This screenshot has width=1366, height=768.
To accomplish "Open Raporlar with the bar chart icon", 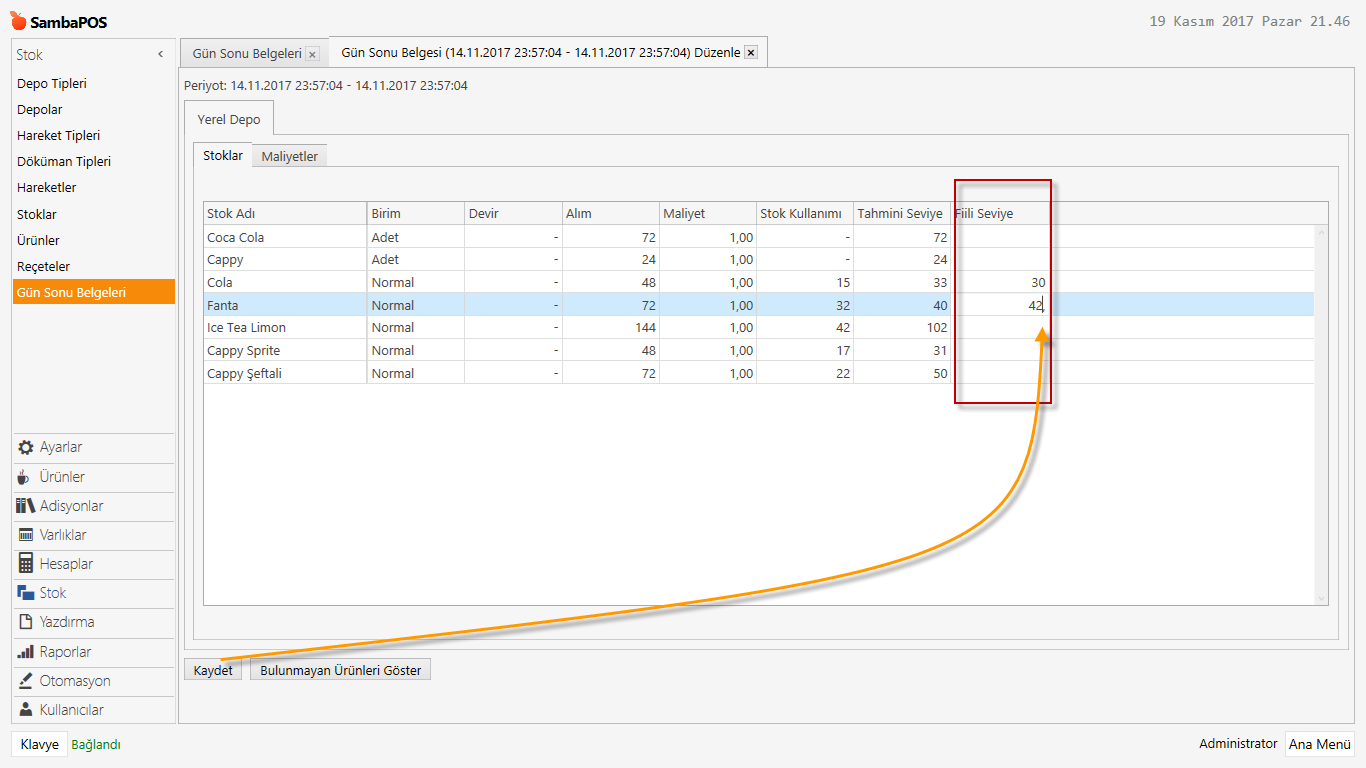I will pyautogui.click(x=26, y=652).
